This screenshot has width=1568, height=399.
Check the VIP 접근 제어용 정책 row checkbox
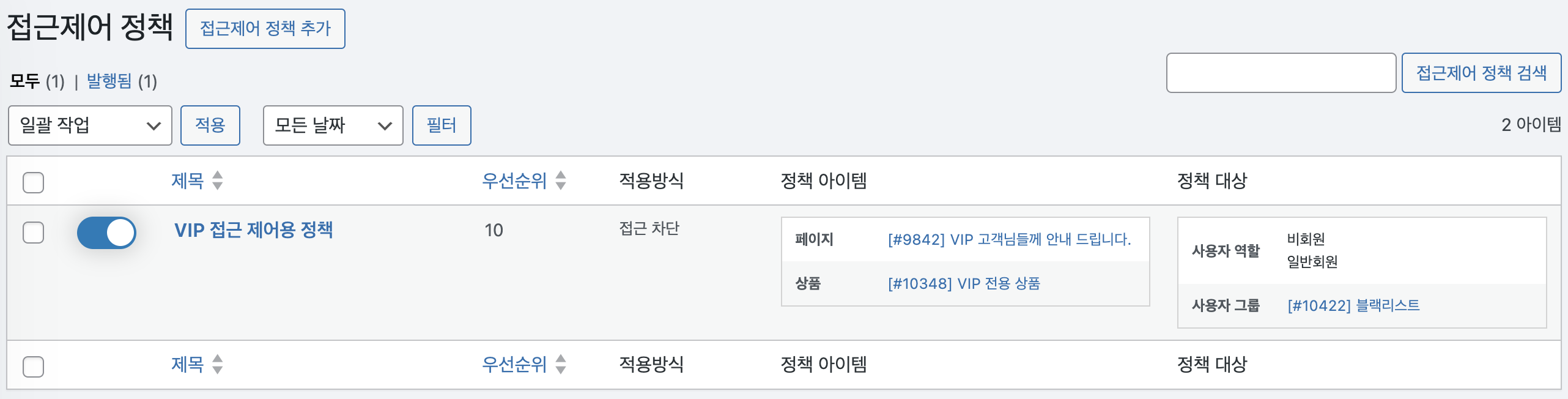pos(33,233)
